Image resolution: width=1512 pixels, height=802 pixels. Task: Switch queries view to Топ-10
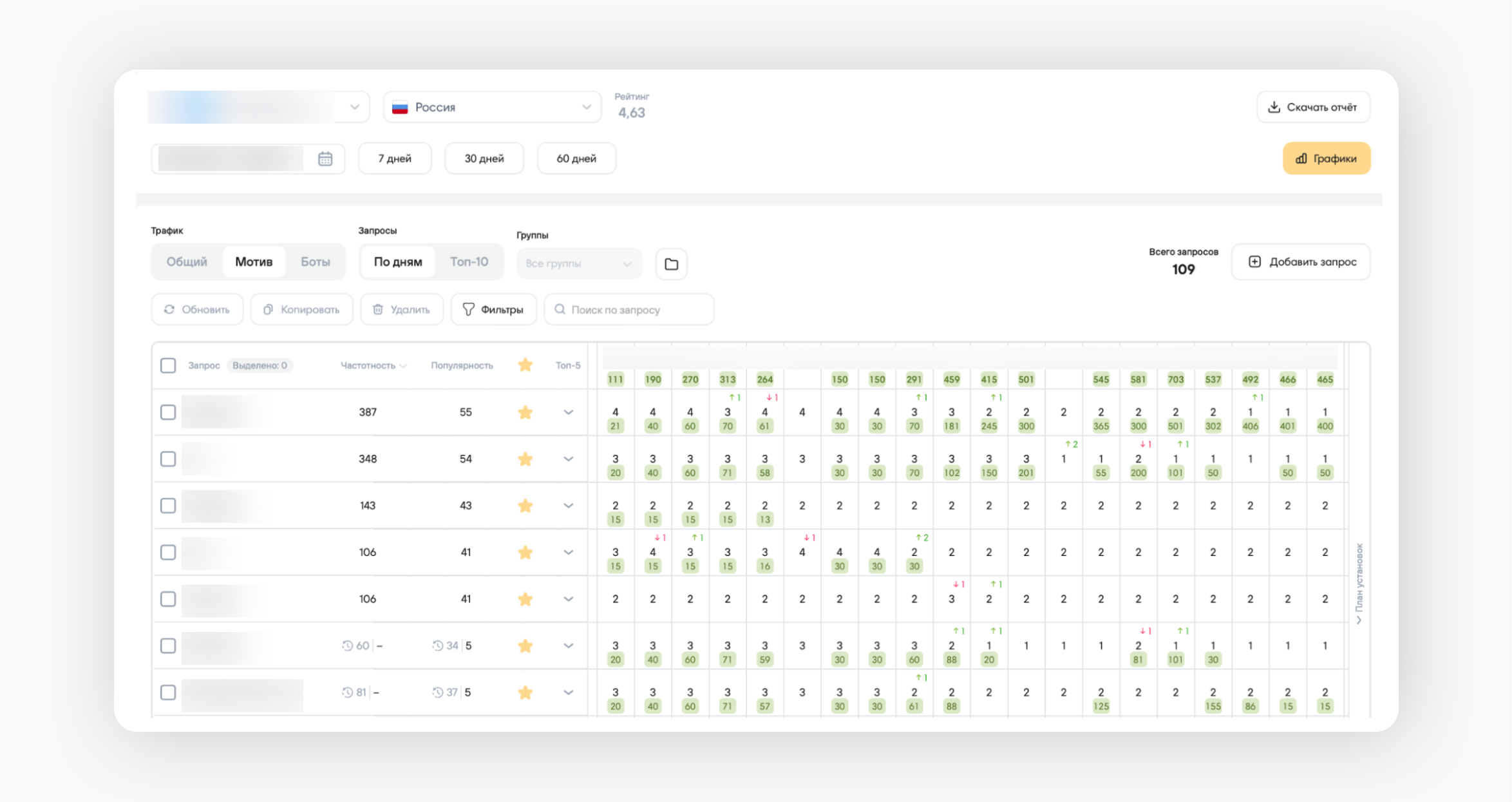tap(469, 262)
